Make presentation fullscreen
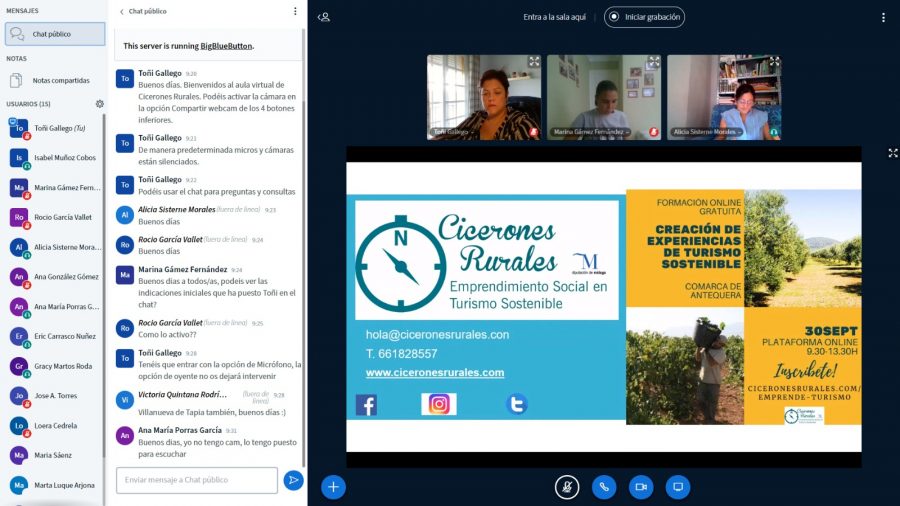Screen dimensions: 900x506 (x=893, y=153)
